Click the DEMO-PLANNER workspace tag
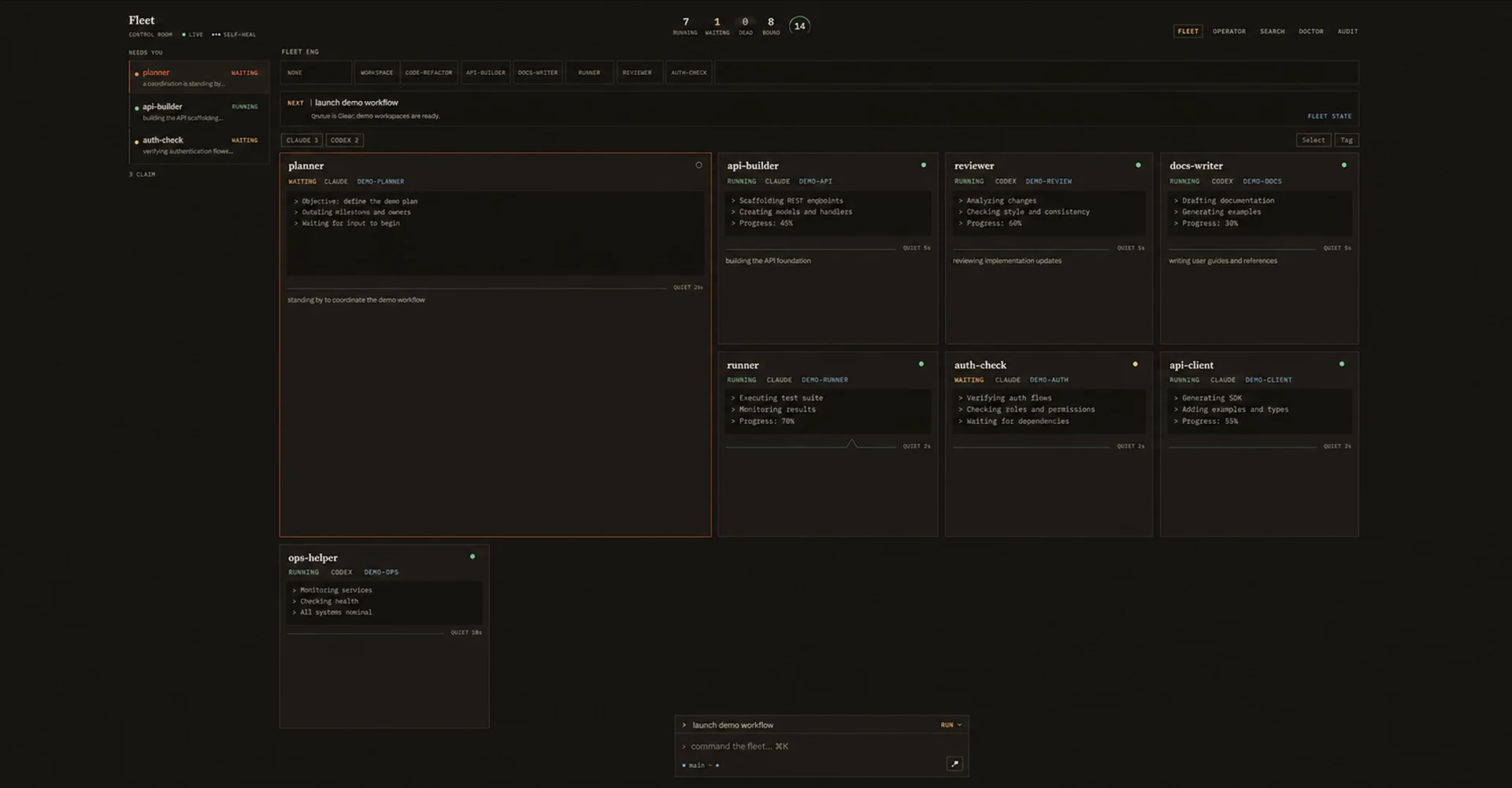The width and height of the screenshot is (1512, 788). (x=380, y=182)
